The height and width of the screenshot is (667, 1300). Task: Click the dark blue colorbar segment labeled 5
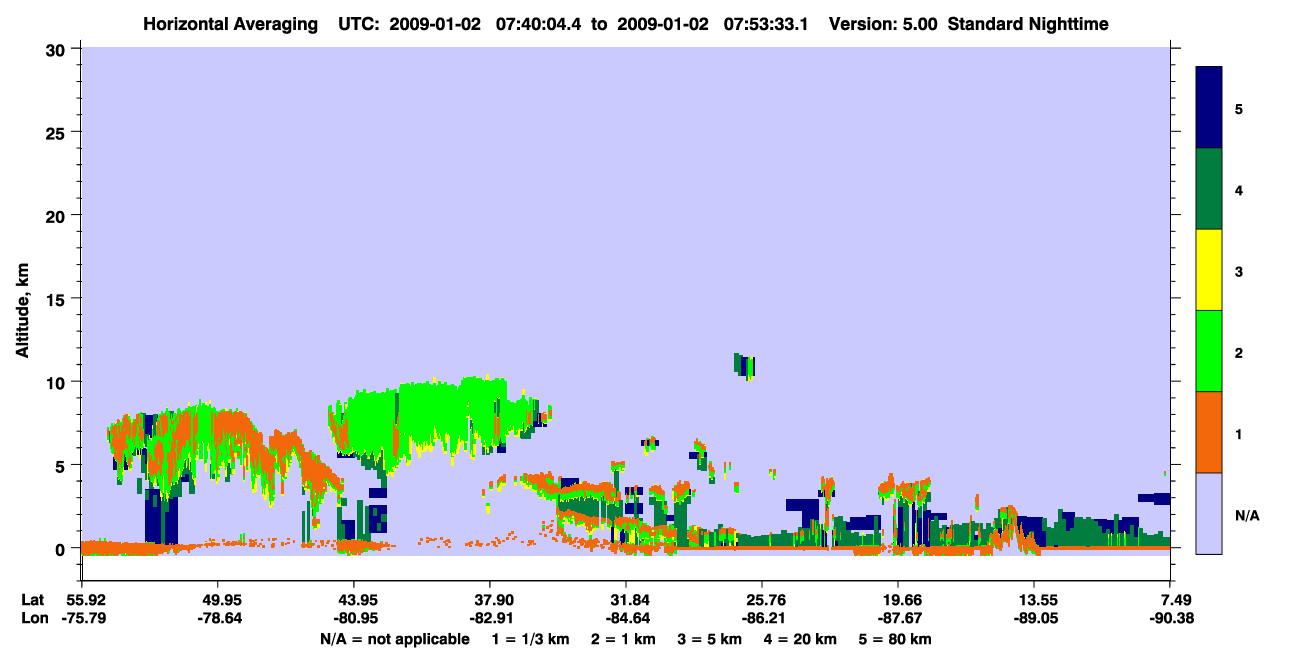[x=1209, y=107]
